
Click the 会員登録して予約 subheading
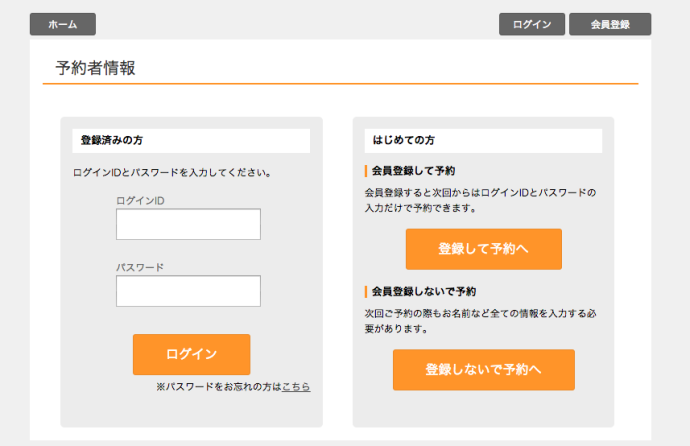pyautogui.click(x=413, y=171)
